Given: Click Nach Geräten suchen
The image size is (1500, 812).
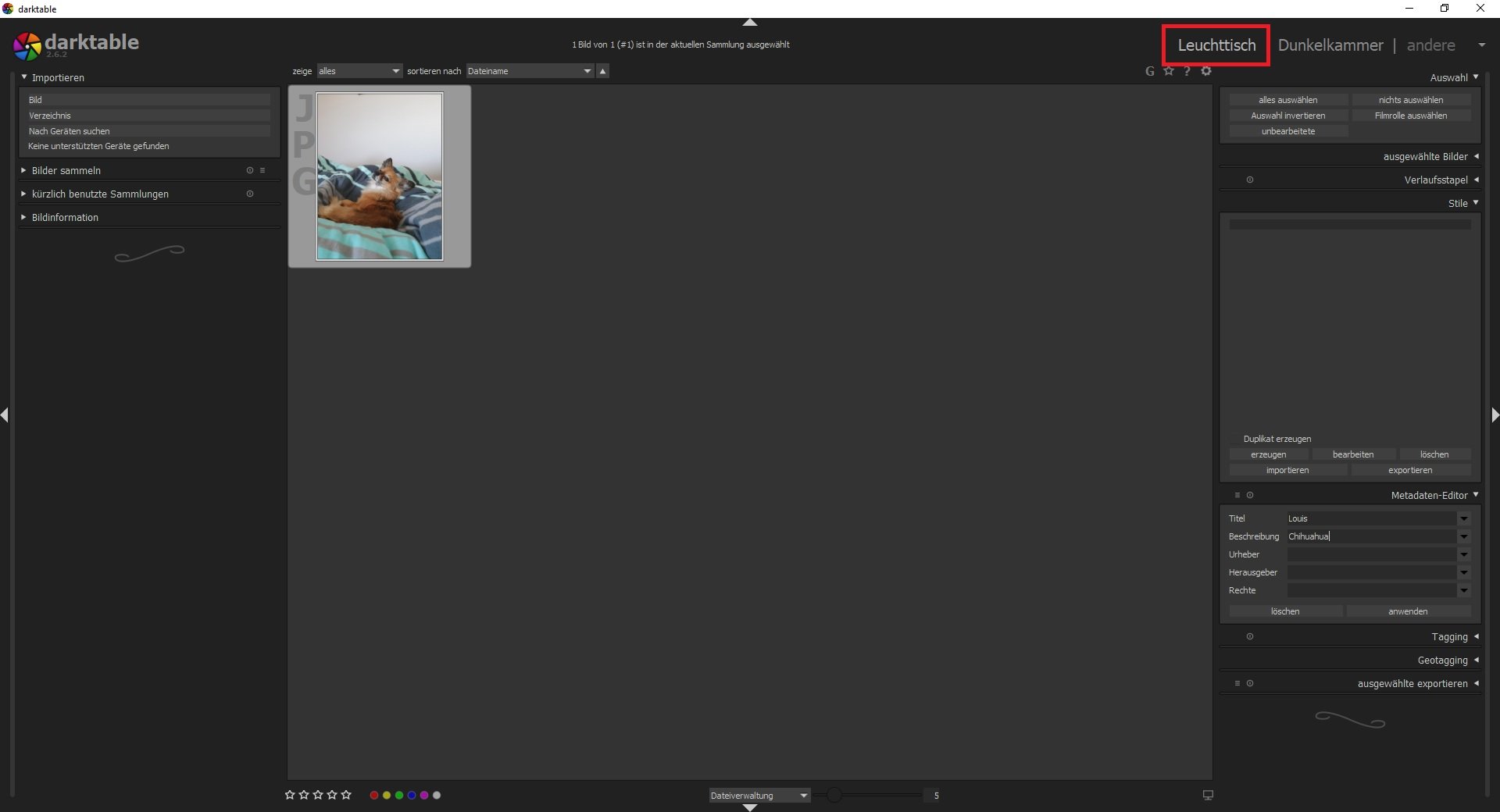Looking at the screenshot, I should point(148,131).
